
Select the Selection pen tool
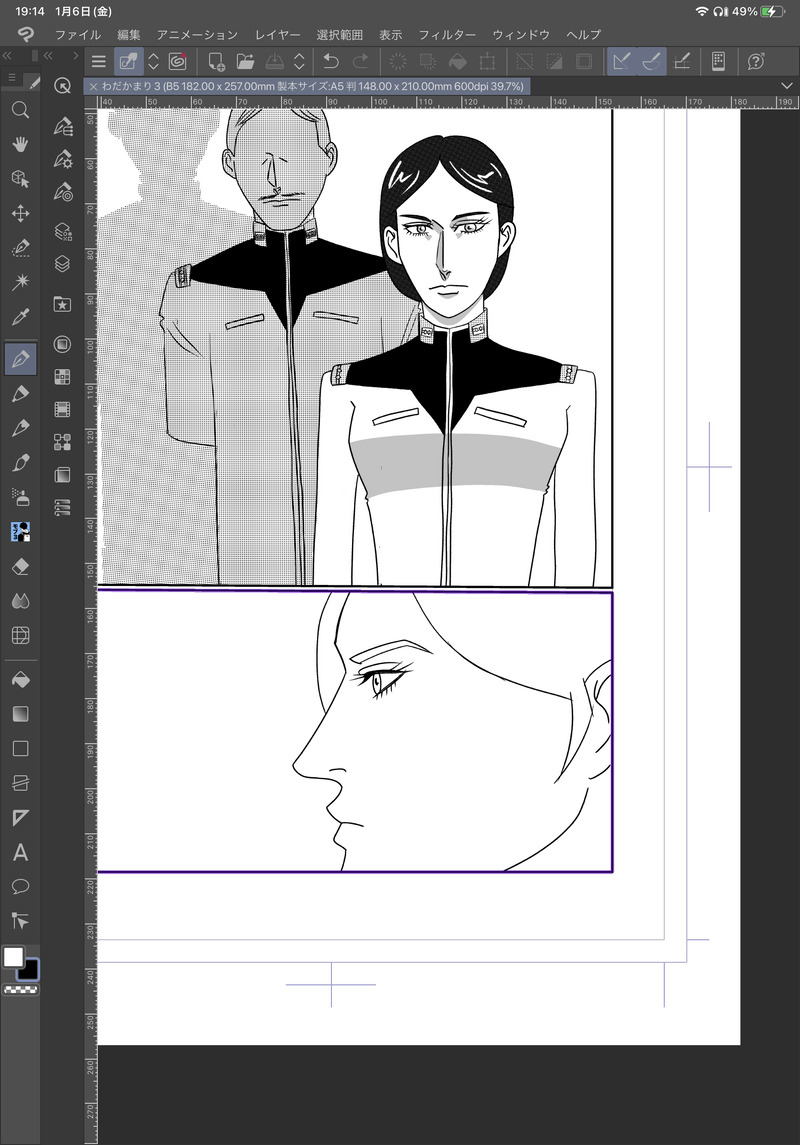pos(20,248)
